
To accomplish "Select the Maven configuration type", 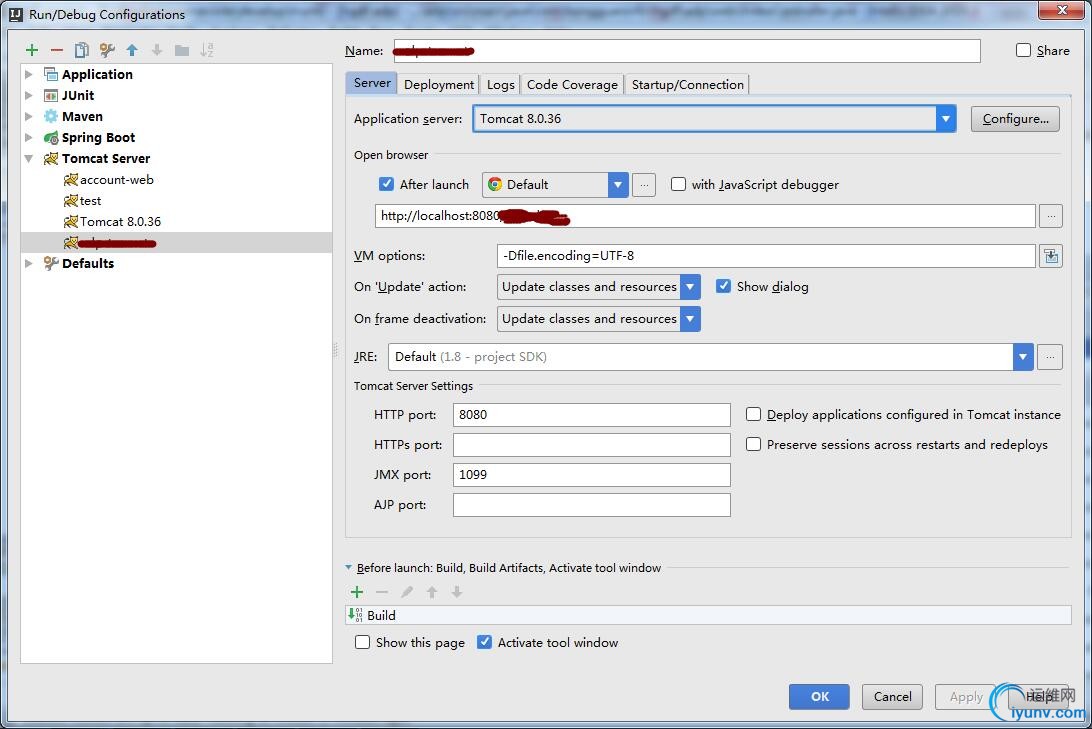I will [x=81, y=116].
